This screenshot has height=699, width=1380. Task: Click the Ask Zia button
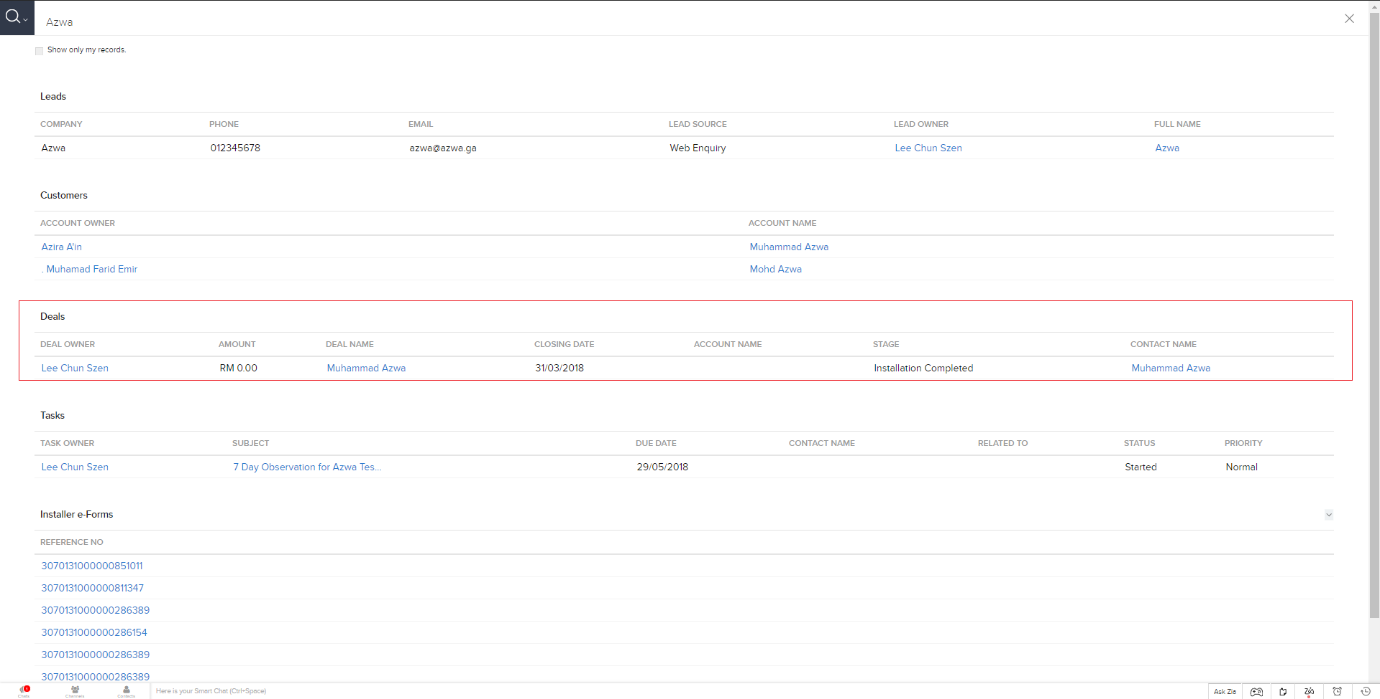(x=1224, y=691)
